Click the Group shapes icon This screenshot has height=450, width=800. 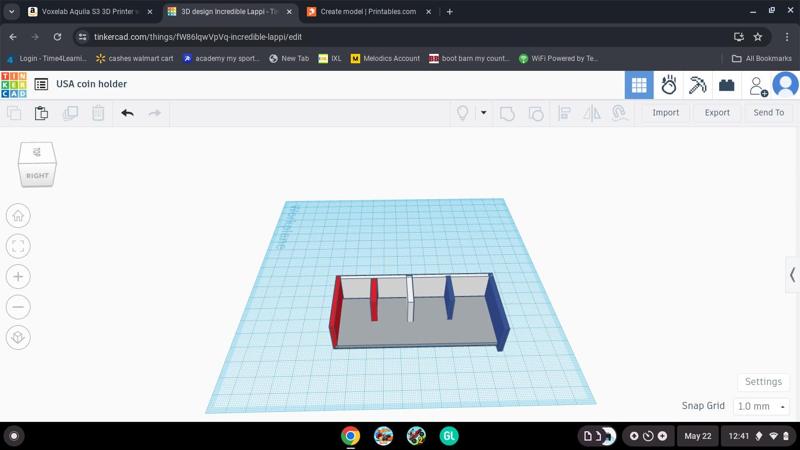[x=507, y=113]
